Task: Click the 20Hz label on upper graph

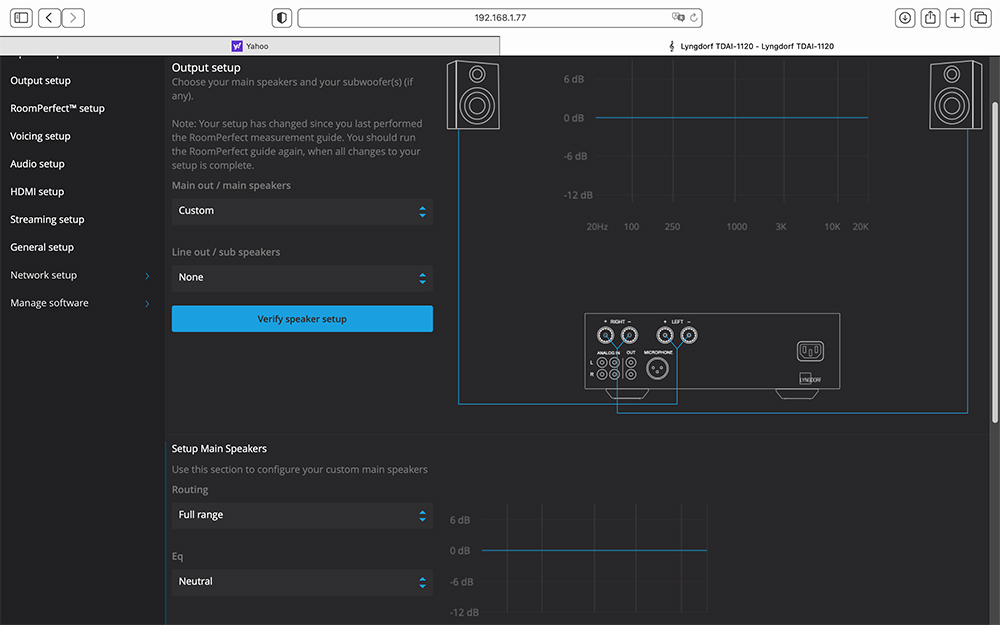Action: [597, 227]
